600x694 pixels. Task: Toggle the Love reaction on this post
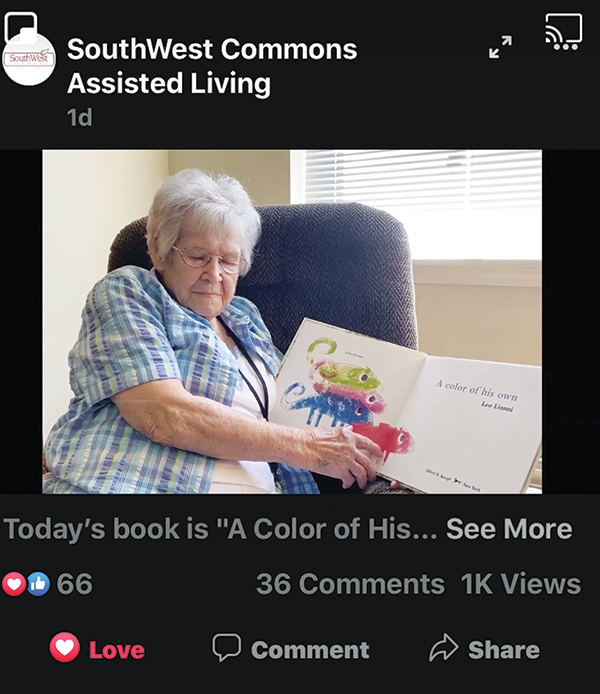pos(97,648)
